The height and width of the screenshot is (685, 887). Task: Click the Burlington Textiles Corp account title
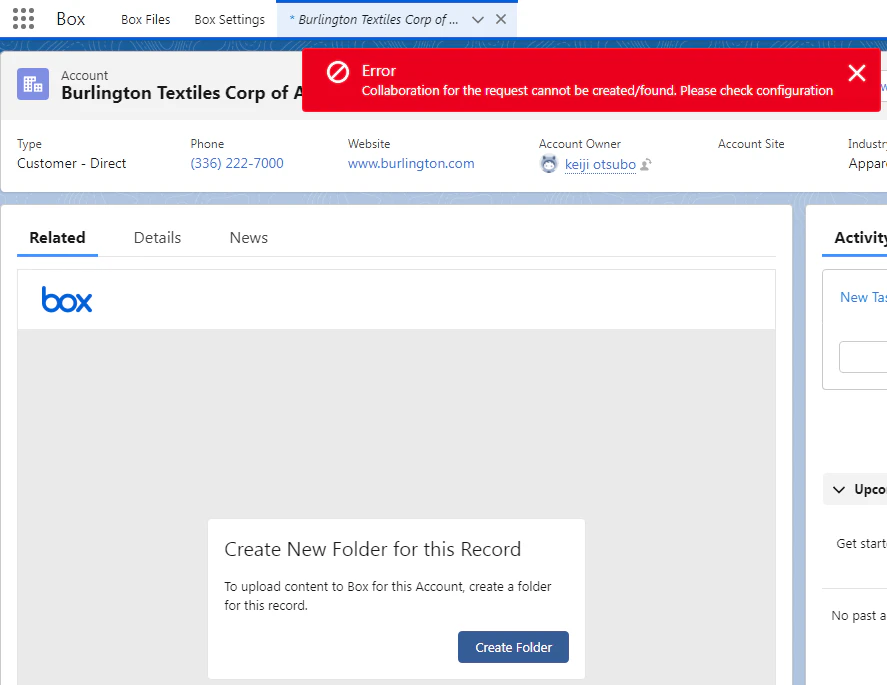(x=182, y=93)
